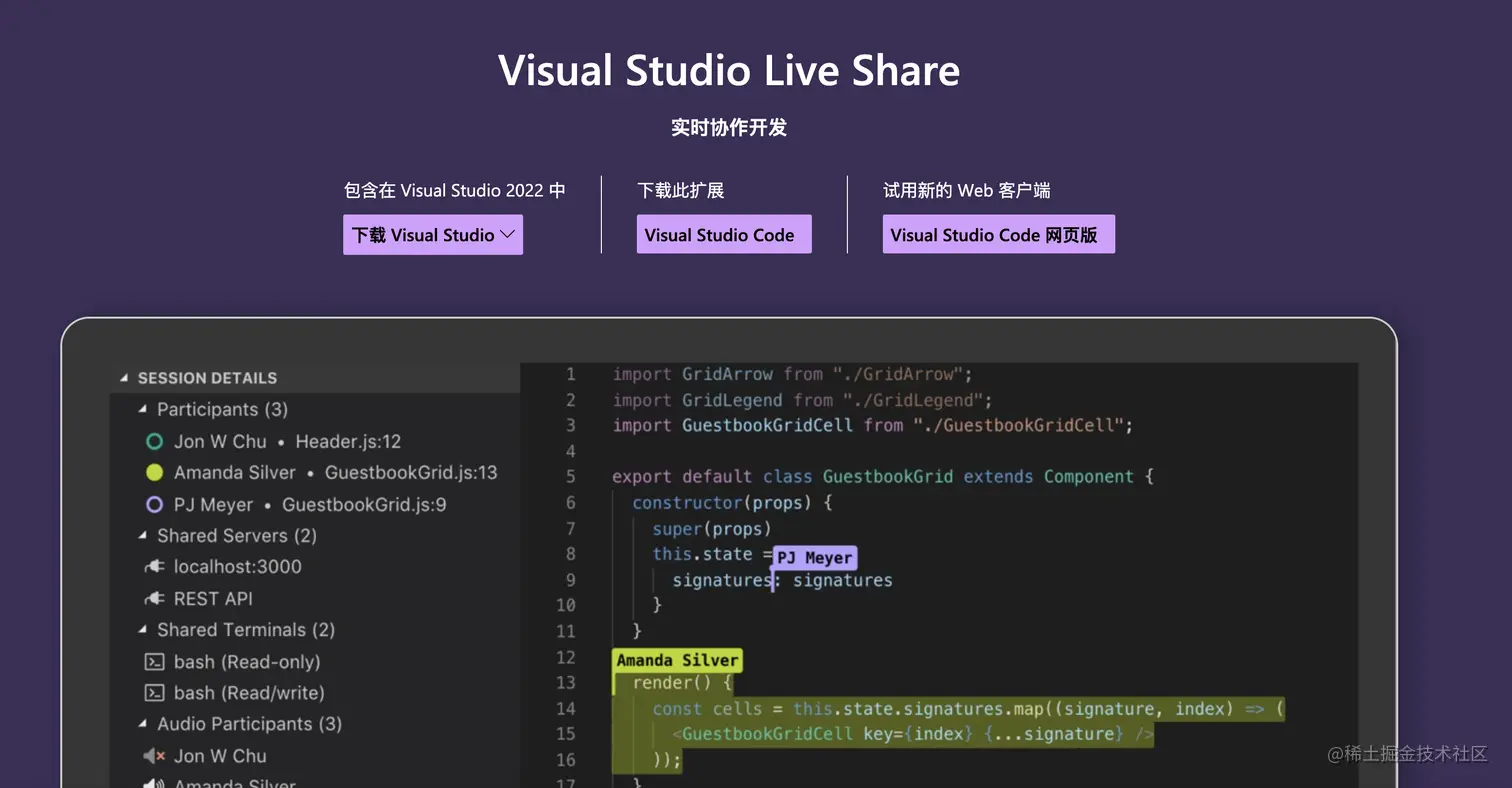Click the muted speaker icon by Jon W Chu
1512x788 pixels.
tap(154, 756)
